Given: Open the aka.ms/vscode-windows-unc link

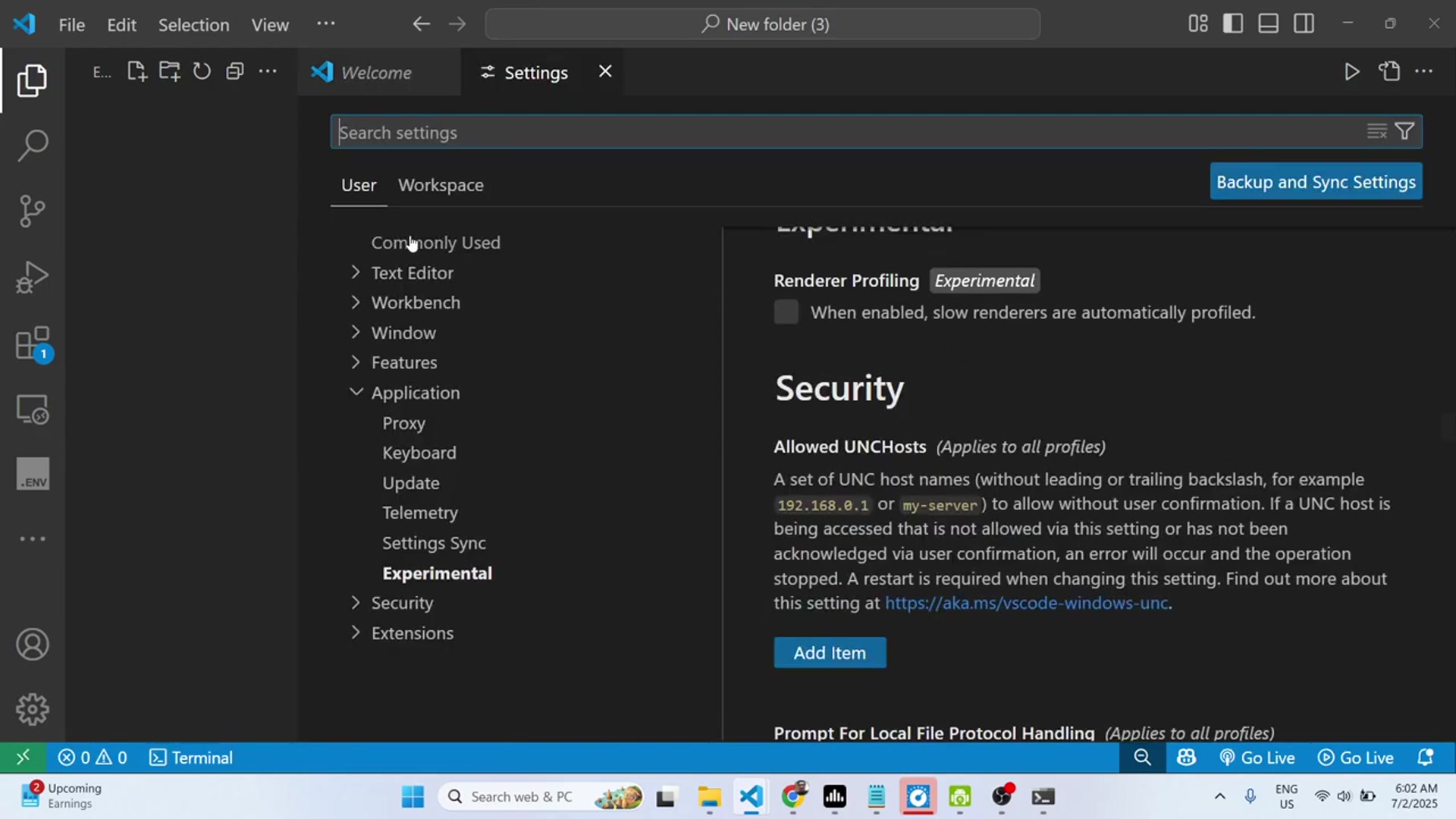Looking at the screenshot, I should 1027,603.
